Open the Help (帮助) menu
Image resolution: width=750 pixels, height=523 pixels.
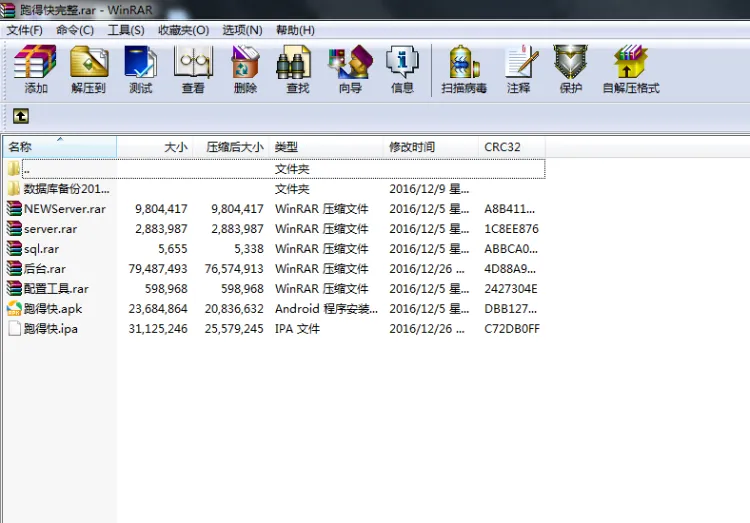[295, 30]
